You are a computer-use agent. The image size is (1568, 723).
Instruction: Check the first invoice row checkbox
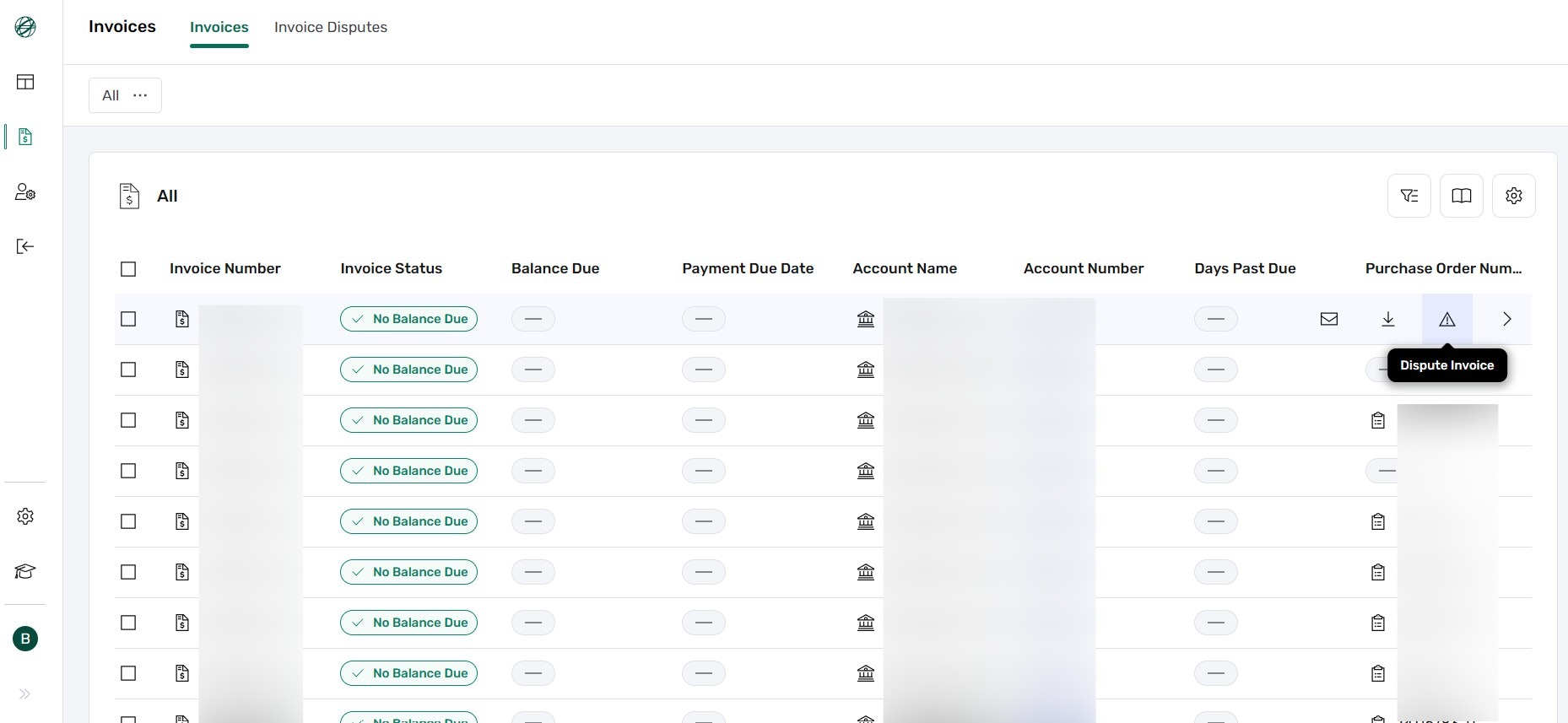pyautogui.click(x=128, y=319)
